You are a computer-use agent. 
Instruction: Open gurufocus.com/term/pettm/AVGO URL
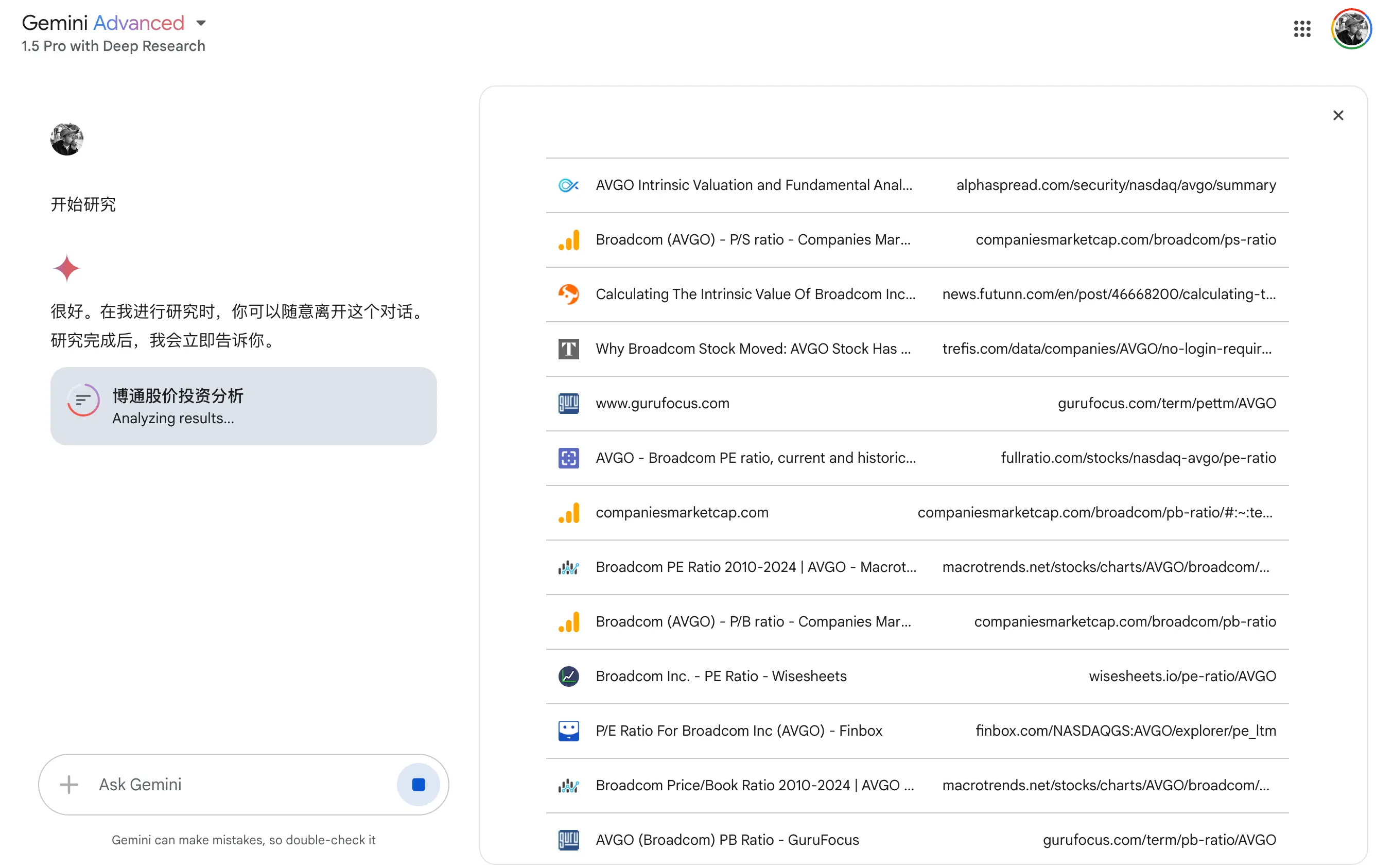pyautogui.click(x=1167, y=403)
